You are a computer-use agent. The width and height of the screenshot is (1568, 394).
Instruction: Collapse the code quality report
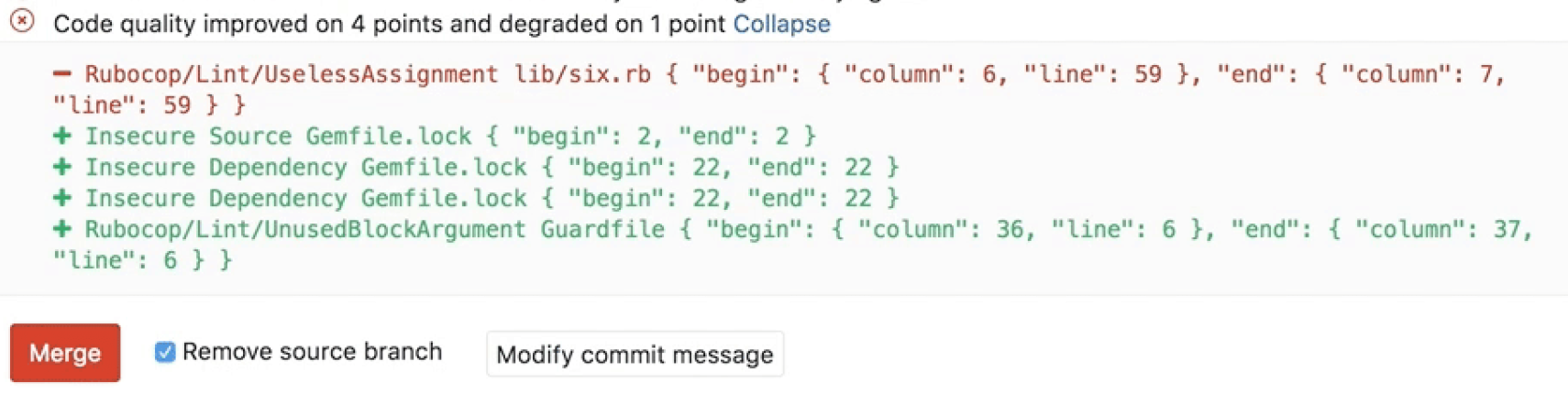click(x=781, y=24)
